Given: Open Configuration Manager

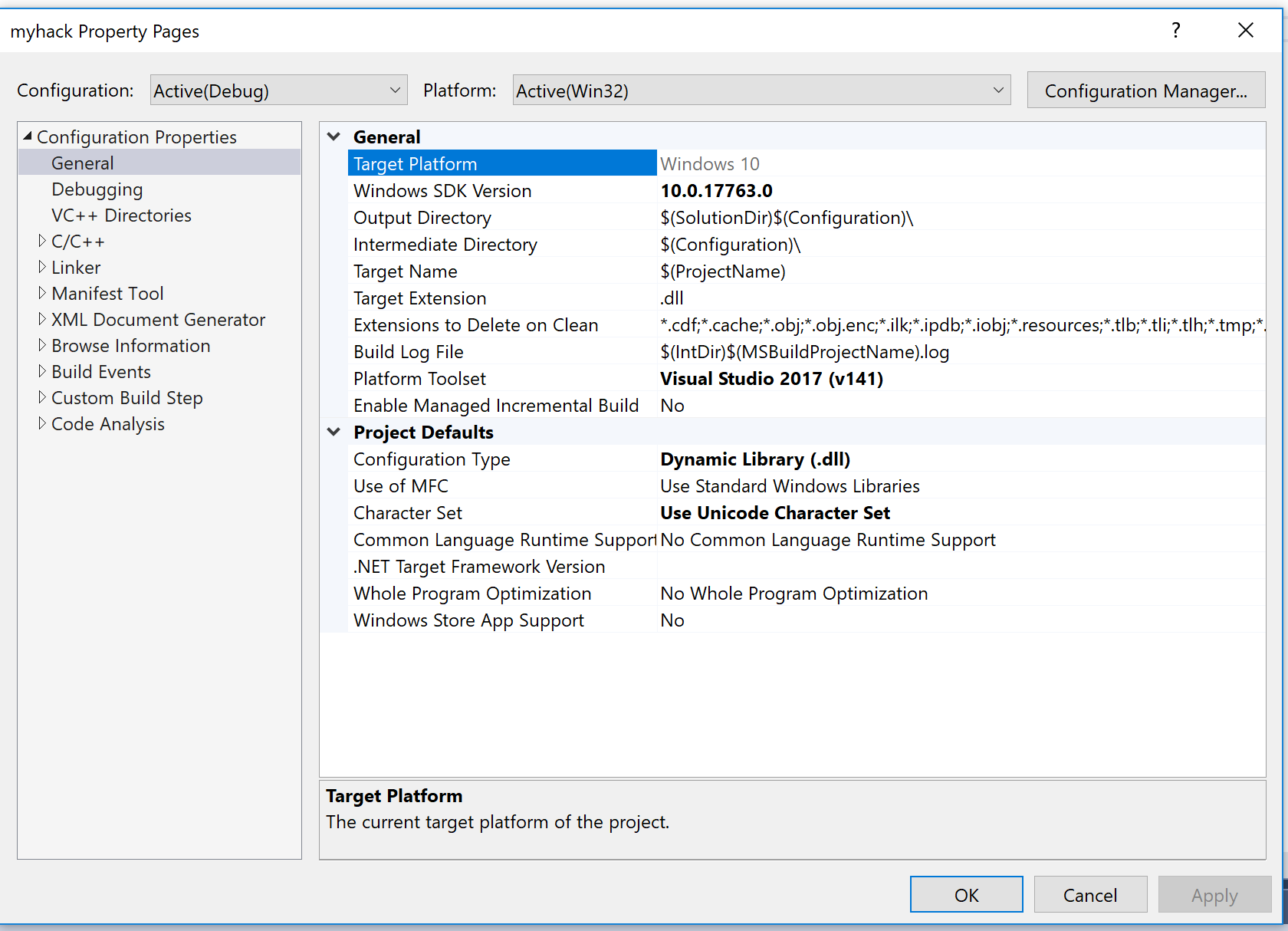Looking at the screenshot, I should pyautogui.click(x=1145, y=90).
